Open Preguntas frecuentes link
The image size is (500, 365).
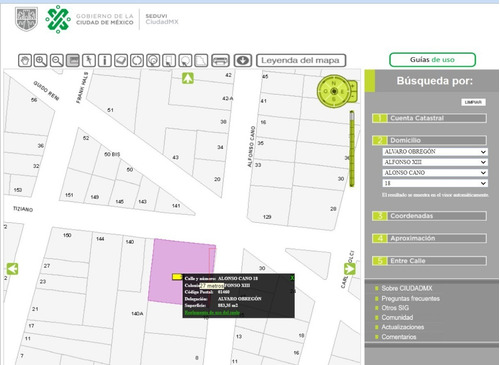point(410,298)
